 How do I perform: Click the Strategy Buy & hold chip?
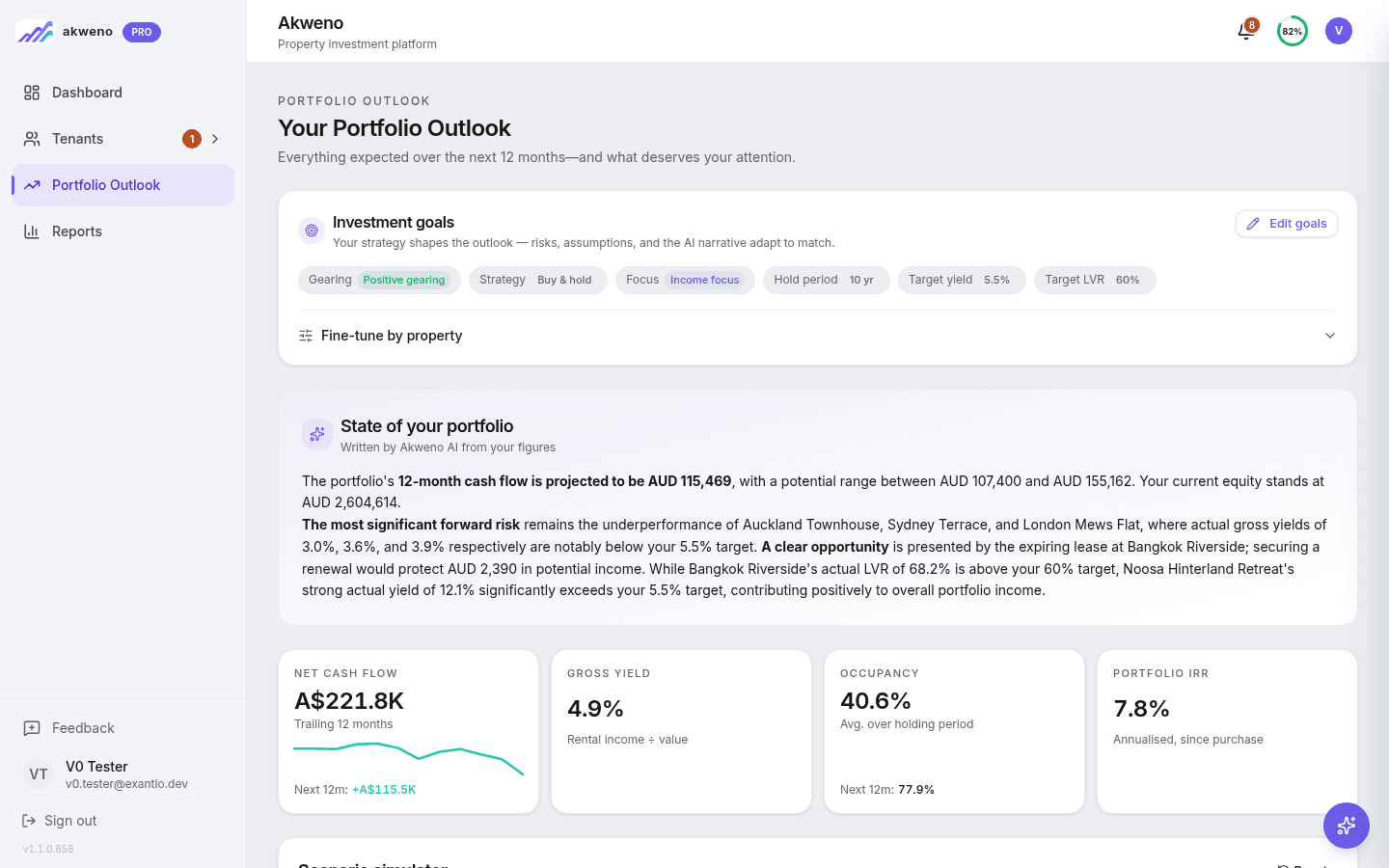click(538, 280)
